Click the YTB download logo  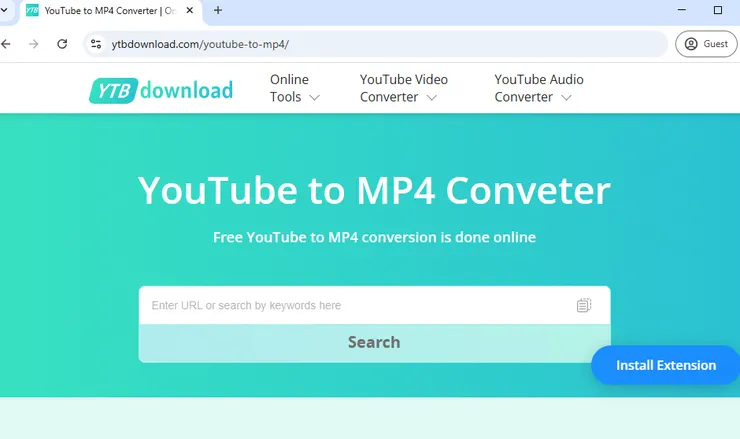click(161, 90)
